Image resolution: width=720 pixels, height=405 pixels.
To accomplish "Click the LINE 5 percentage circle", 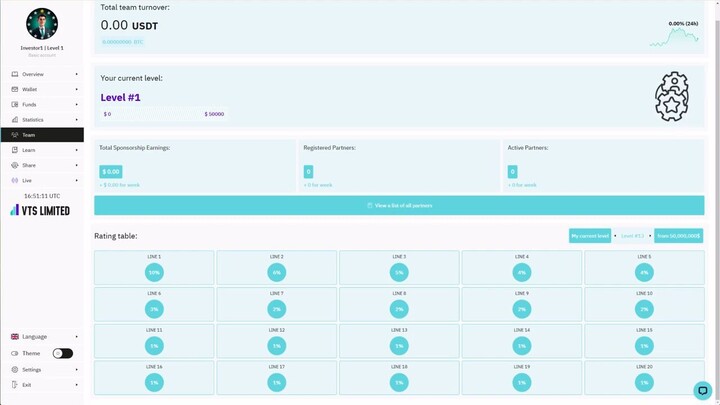I will point(644,272).
